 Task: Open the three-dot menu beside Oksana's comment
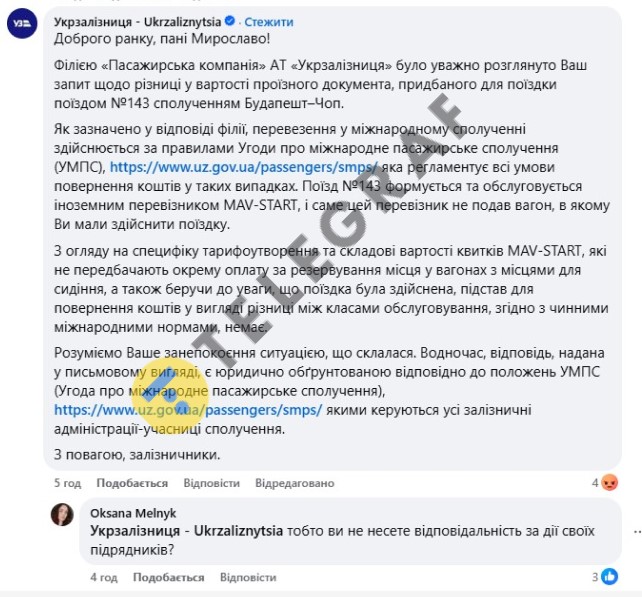637,532
